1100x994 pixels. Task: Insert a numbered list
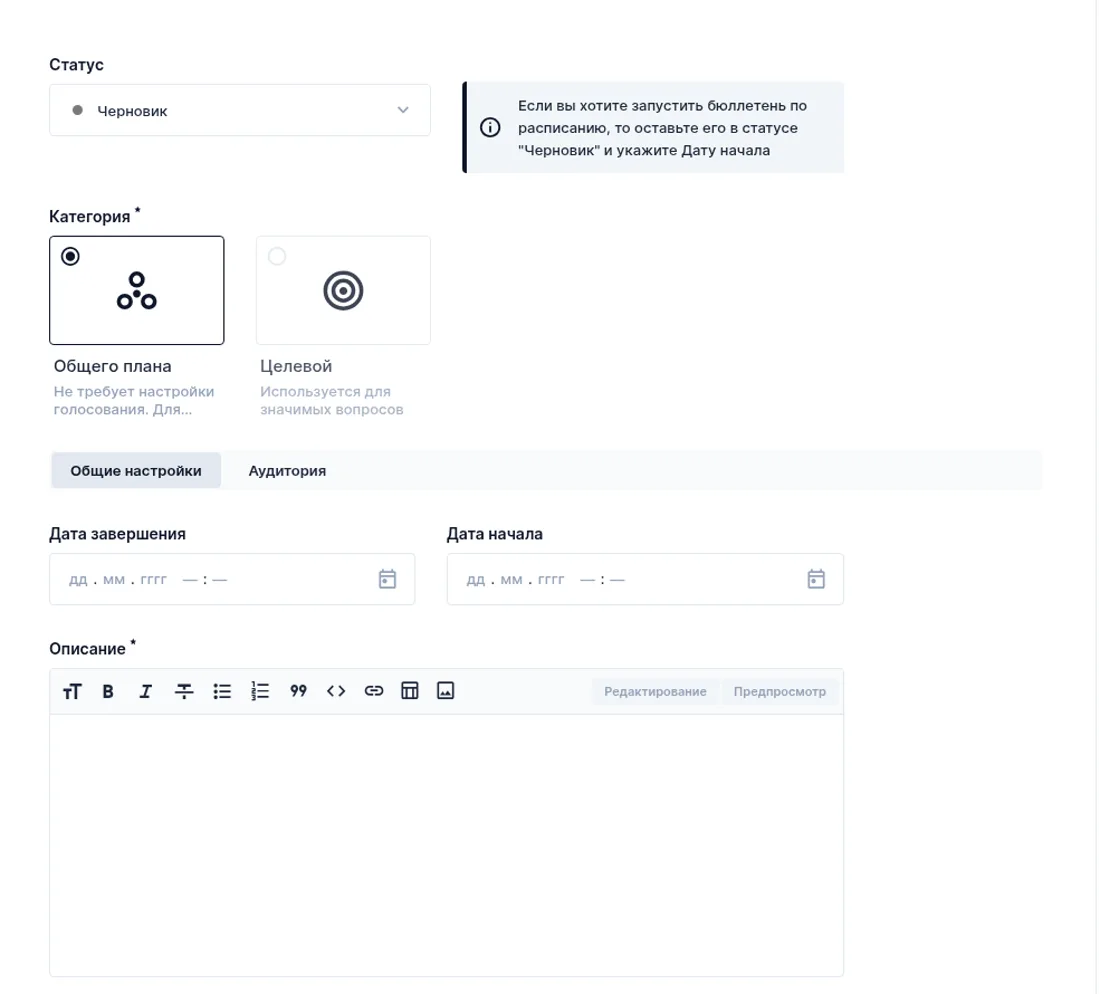[x=260, y=692]
